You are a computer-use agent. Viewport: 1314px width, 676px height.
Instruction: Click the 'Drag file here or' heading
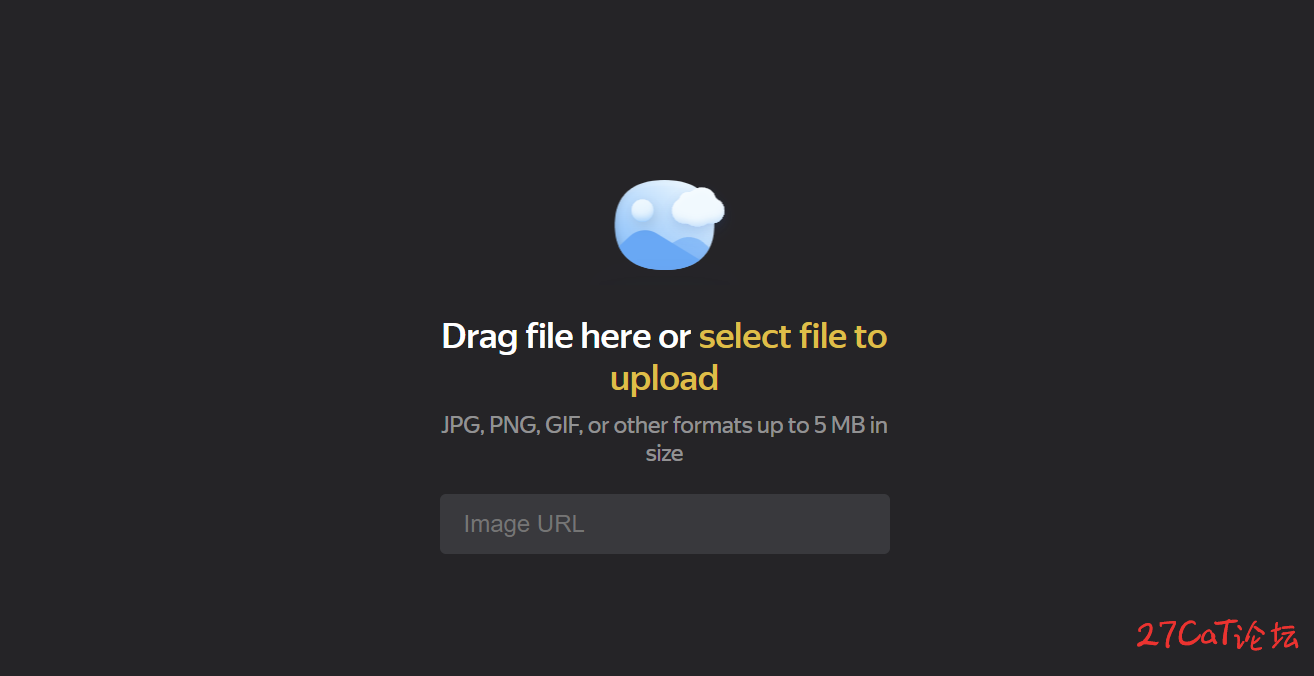[x=566, y=336]
